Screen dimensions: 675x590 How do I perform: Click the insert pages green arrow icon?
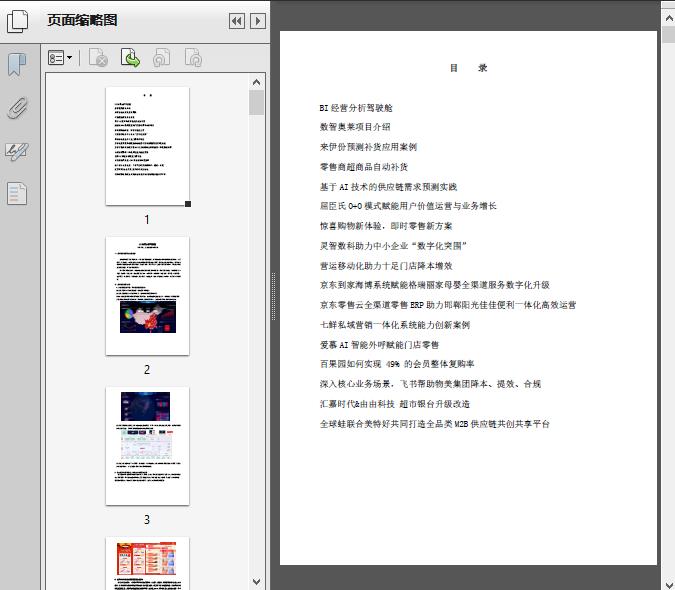coord(130,58)
